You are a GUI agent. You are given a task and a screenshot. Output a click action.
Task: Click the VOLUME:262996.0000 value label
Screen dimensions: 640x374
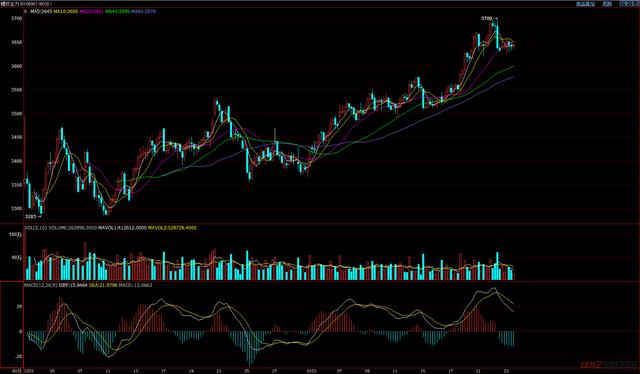tap(73, 228)
